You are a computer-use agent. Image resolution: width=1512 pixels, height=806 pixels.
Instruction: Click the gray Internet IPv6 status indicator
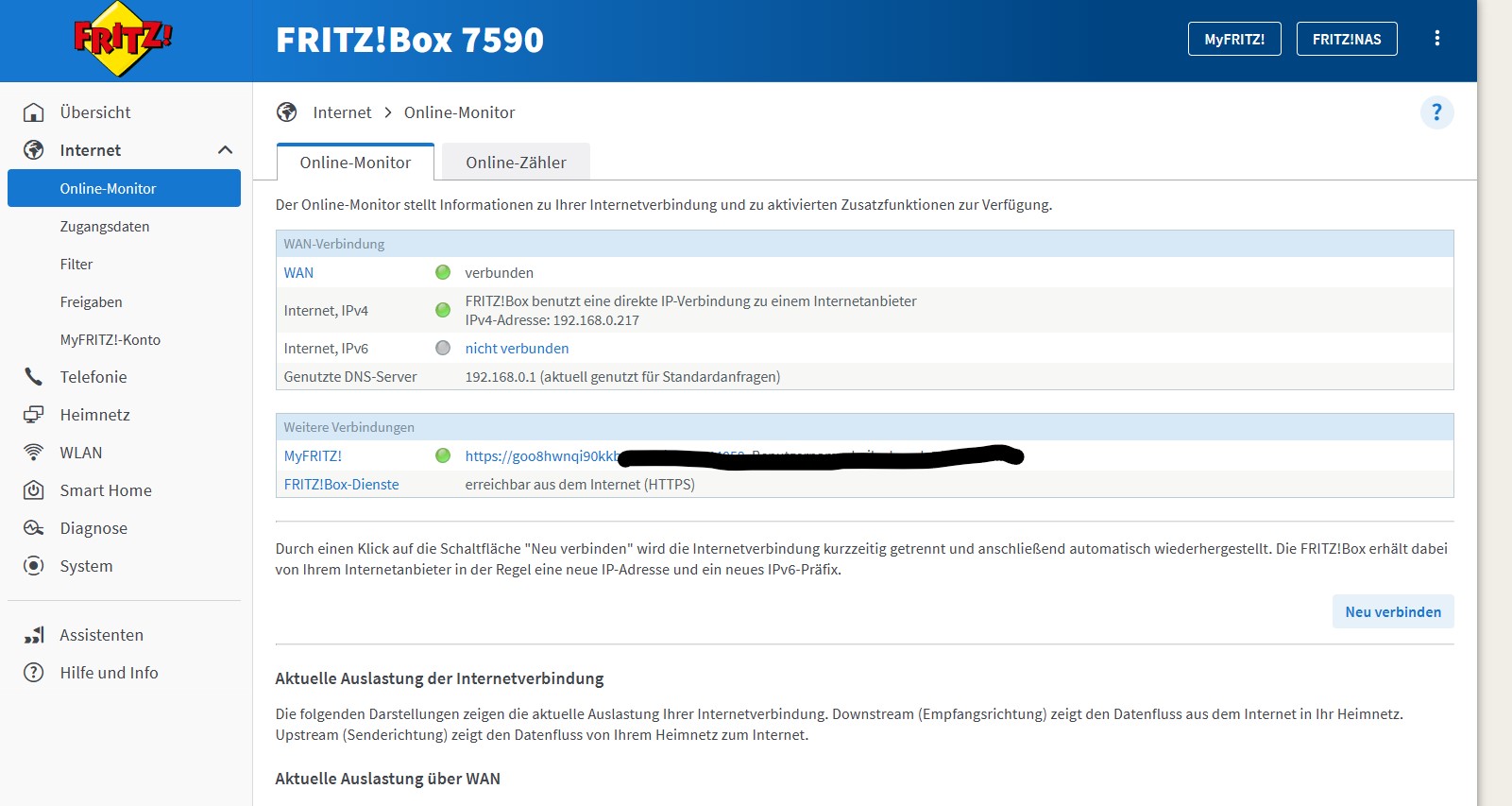(442, 348)
